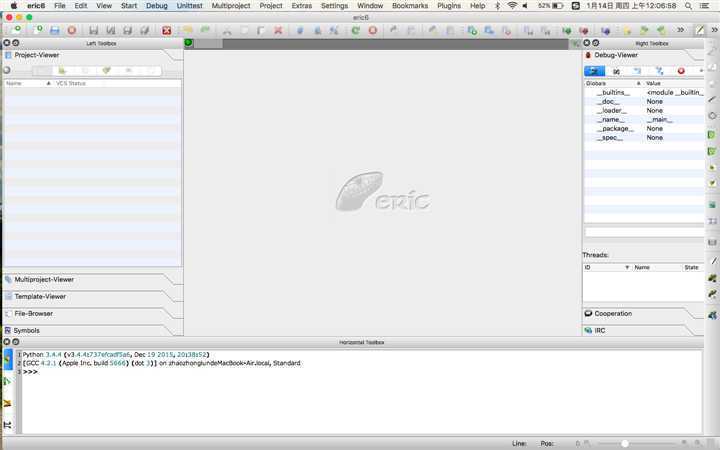Image resolution: width=720 pixels, height=450 pixels.
Task: Click the green curved arrow toolbar icon
Action: pos(355,30)
